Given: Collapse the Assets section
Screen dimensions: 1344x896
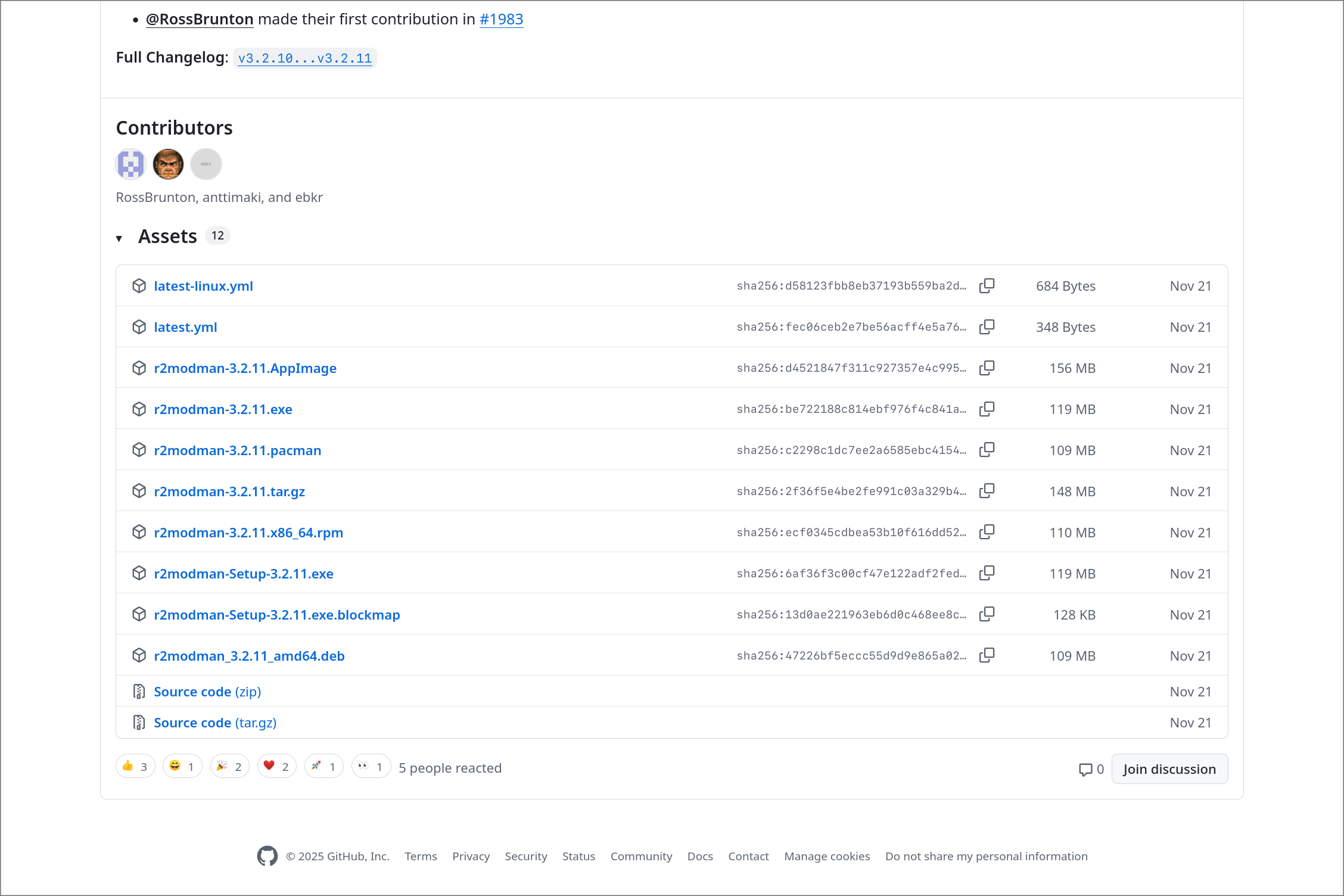Looking at the screenshot, I should [119, 238].
